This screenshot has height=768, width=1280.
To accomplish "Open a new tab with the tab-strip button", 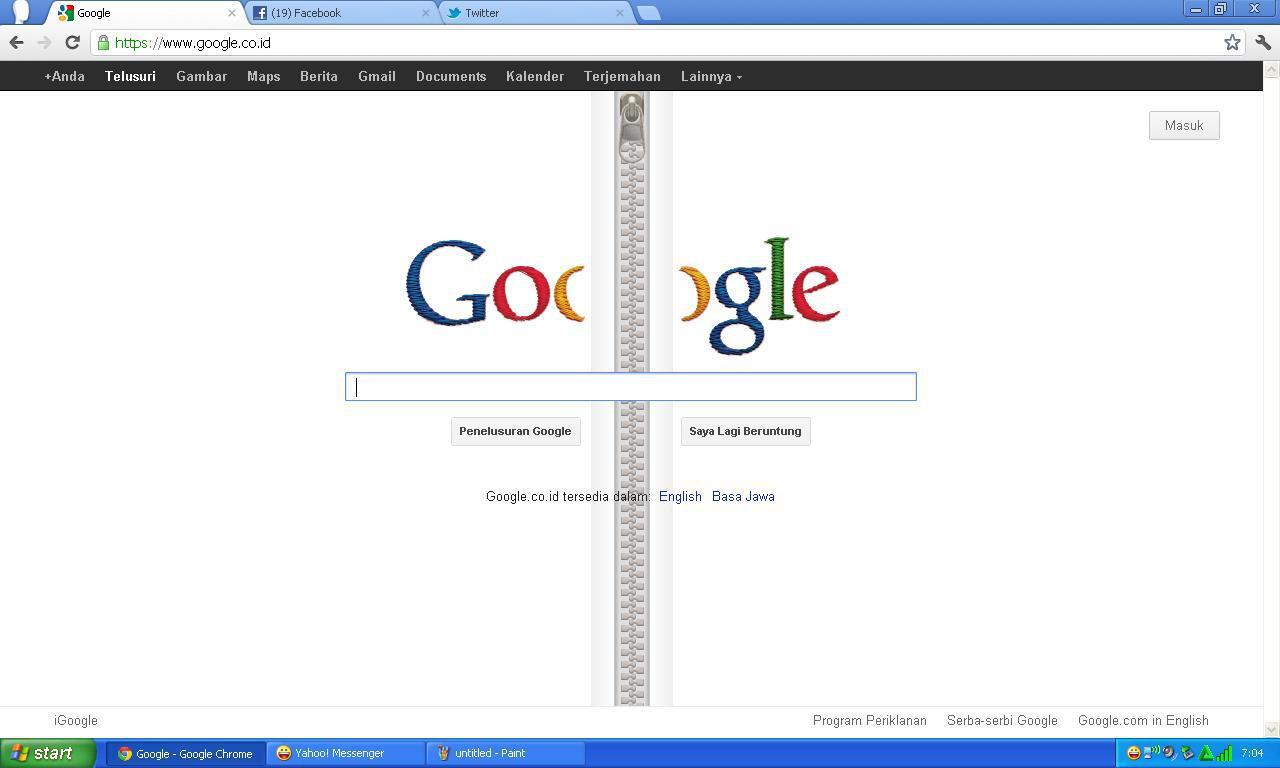I will (648, 13).
